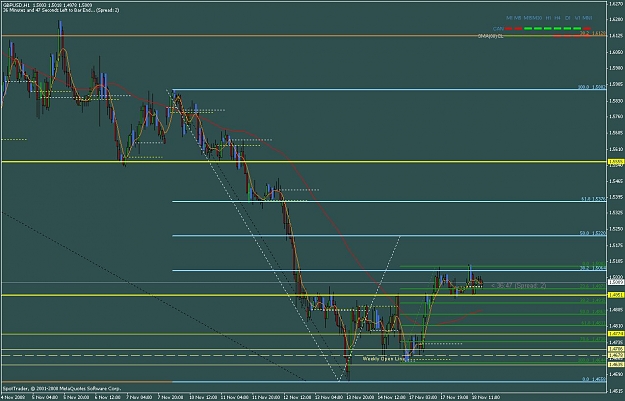Click the 11 Nov 04:00 time axis label

[234, 397]
